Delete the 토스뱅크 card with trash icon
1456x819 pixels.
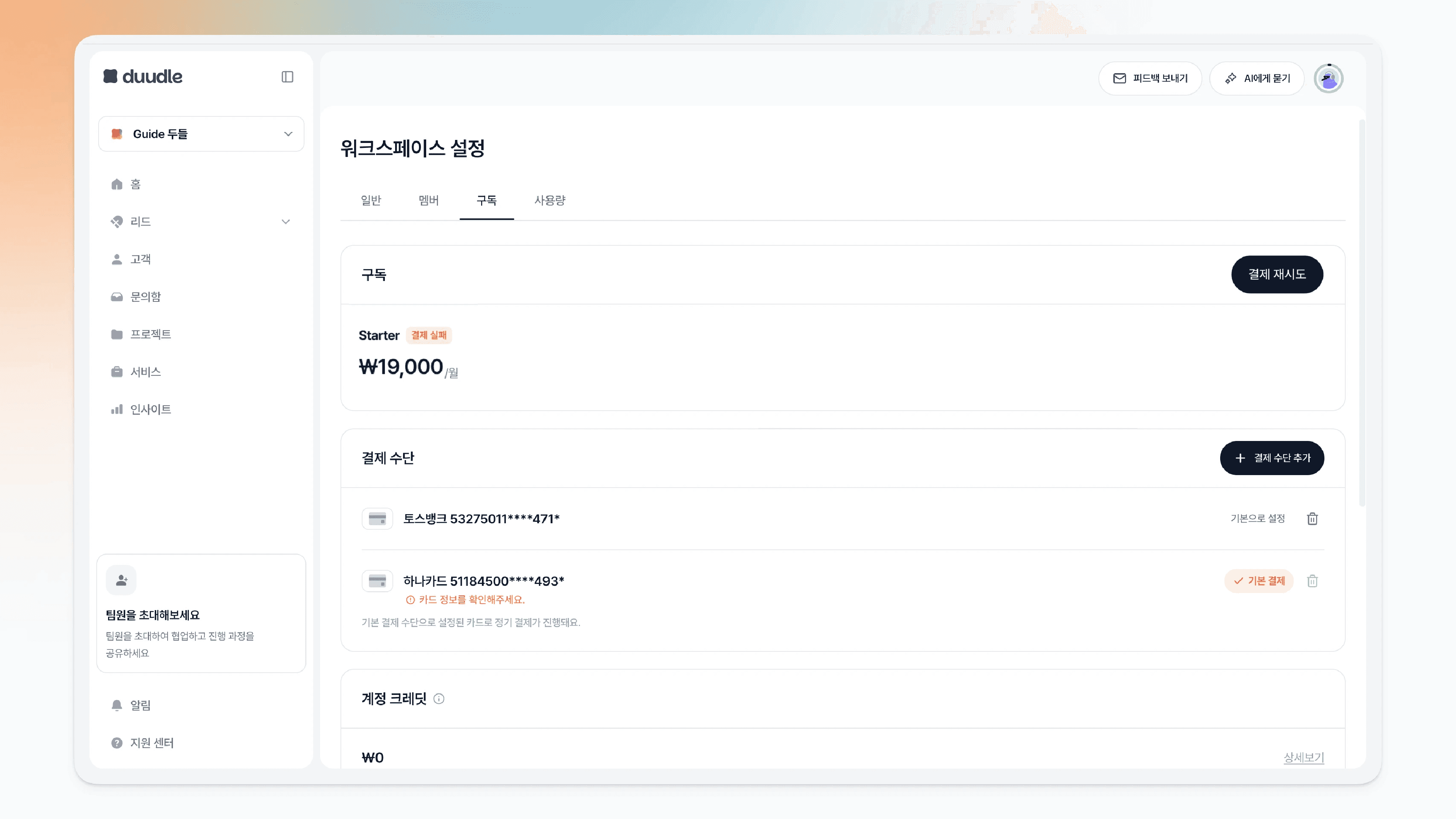tap(1312, 518)
